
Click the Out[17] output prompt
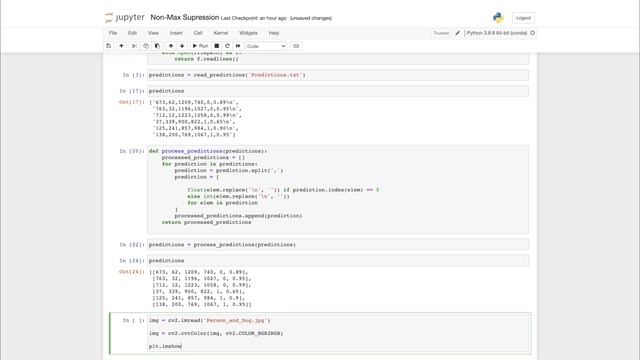[x=131, y=102]
